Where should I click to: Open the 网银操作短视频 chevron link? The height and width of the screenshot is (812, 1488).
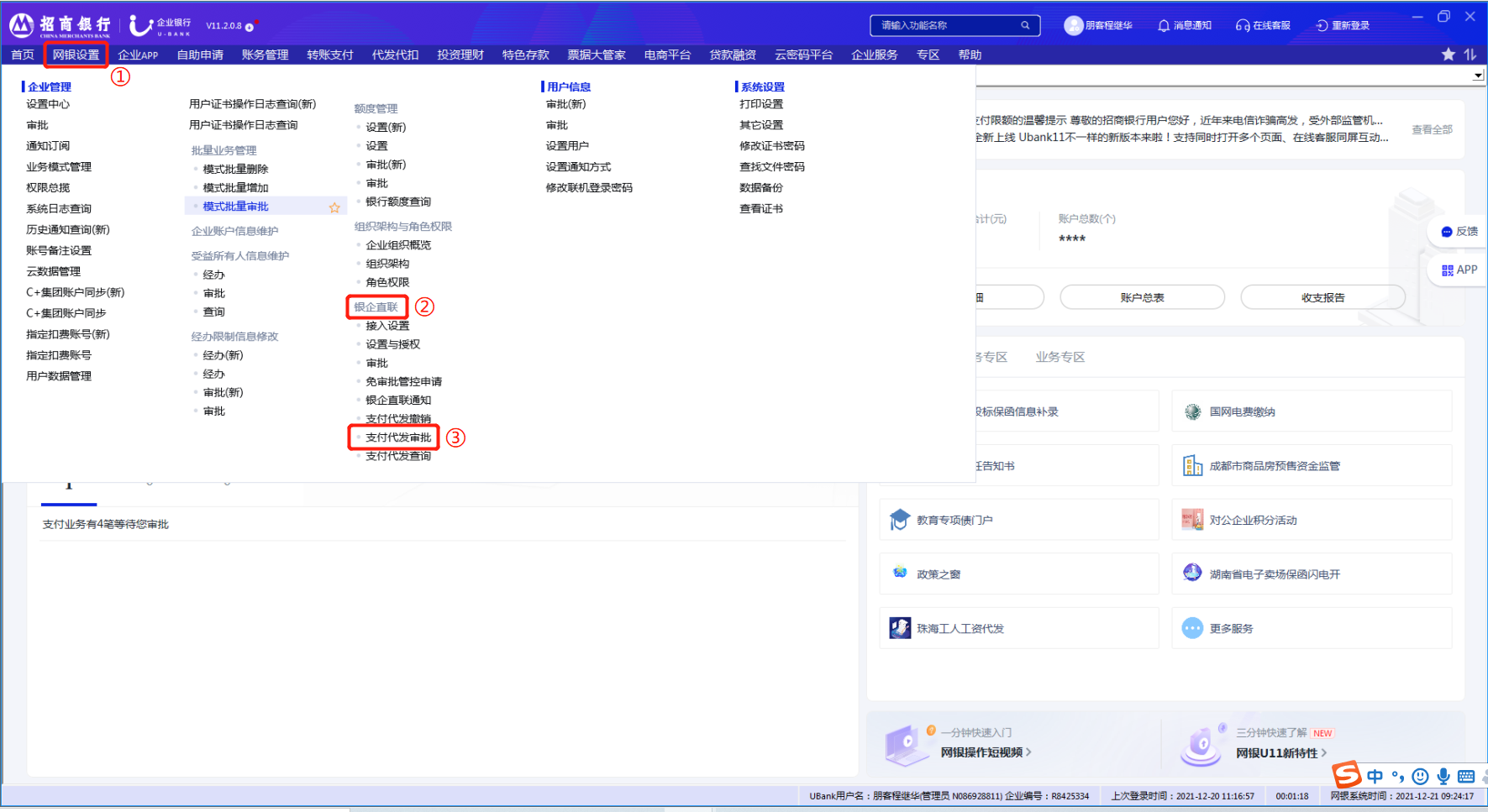(x=1028, y=752)
